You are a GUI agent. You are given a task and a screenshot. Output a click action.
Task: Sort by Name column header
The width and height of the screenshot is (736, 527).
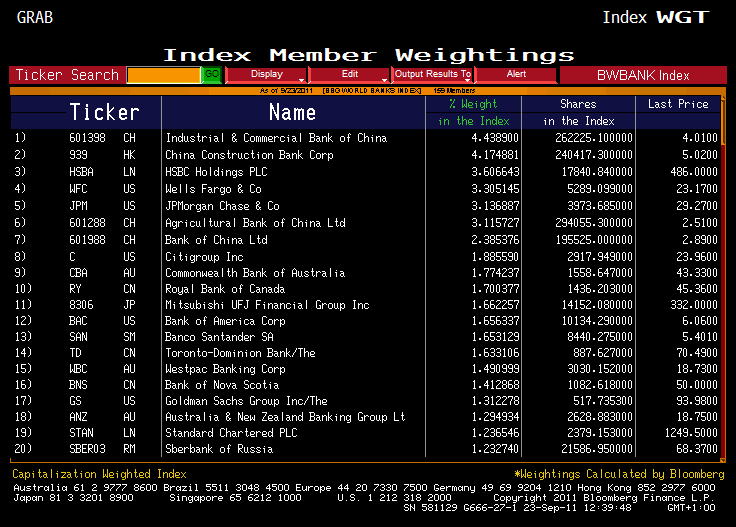(x=292, y=113)
